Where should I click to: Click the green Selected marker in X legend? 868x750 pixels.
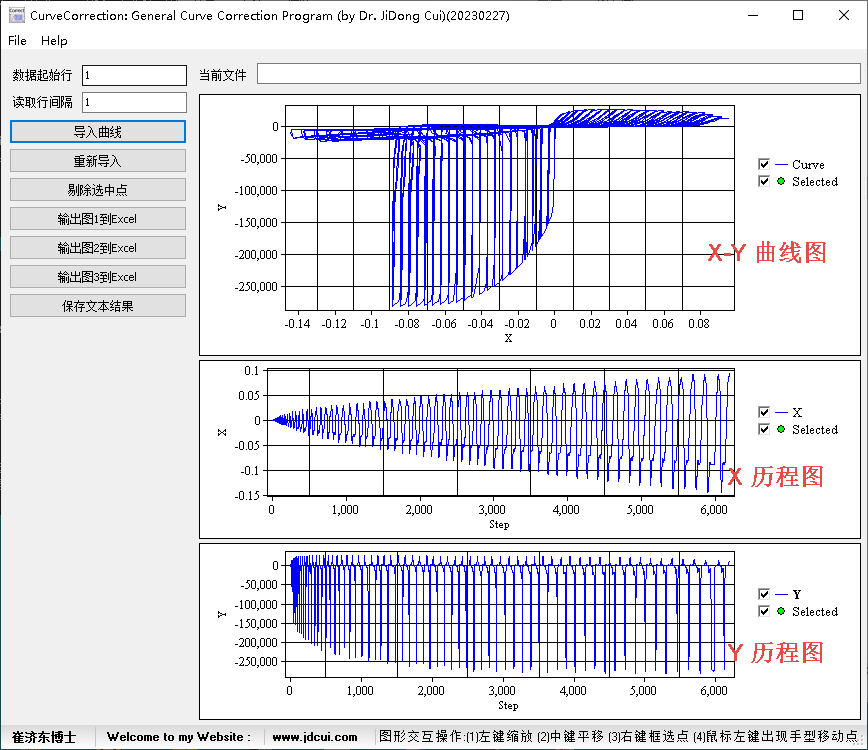point(781,429)
